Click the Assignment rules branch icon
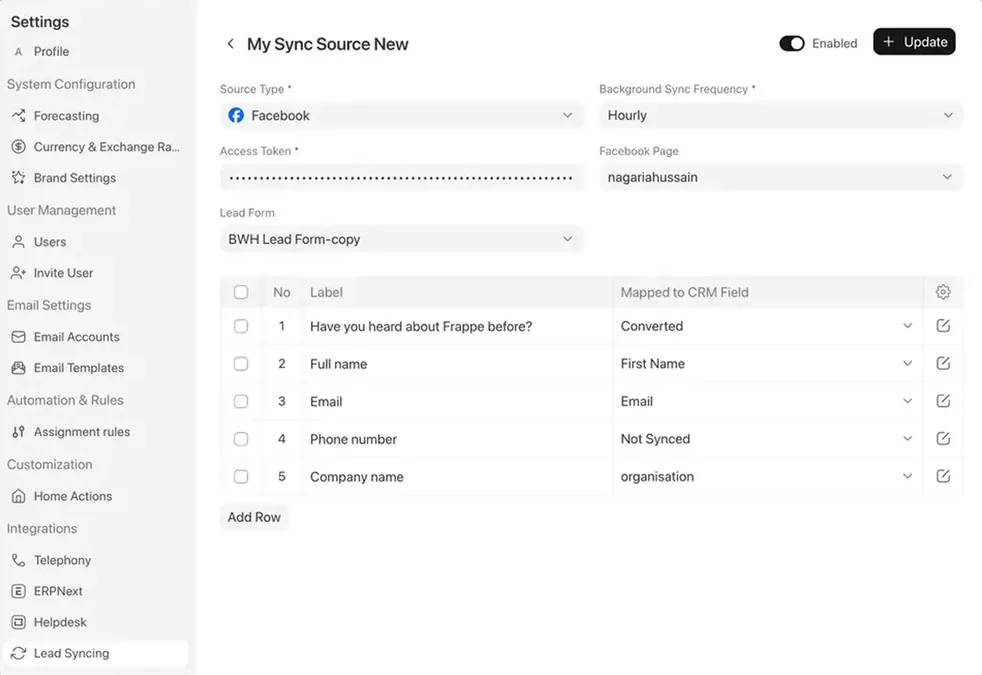Screen dimensions: 982x675 18,431
